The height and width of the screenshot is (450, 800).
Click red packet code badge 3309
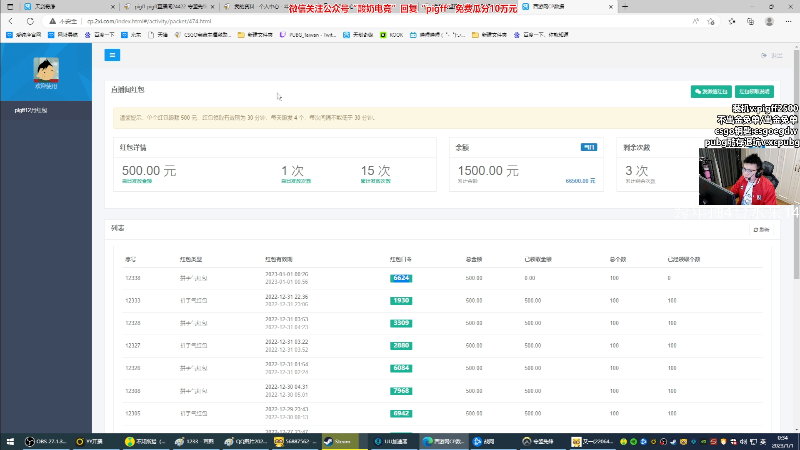pos(401,323)
